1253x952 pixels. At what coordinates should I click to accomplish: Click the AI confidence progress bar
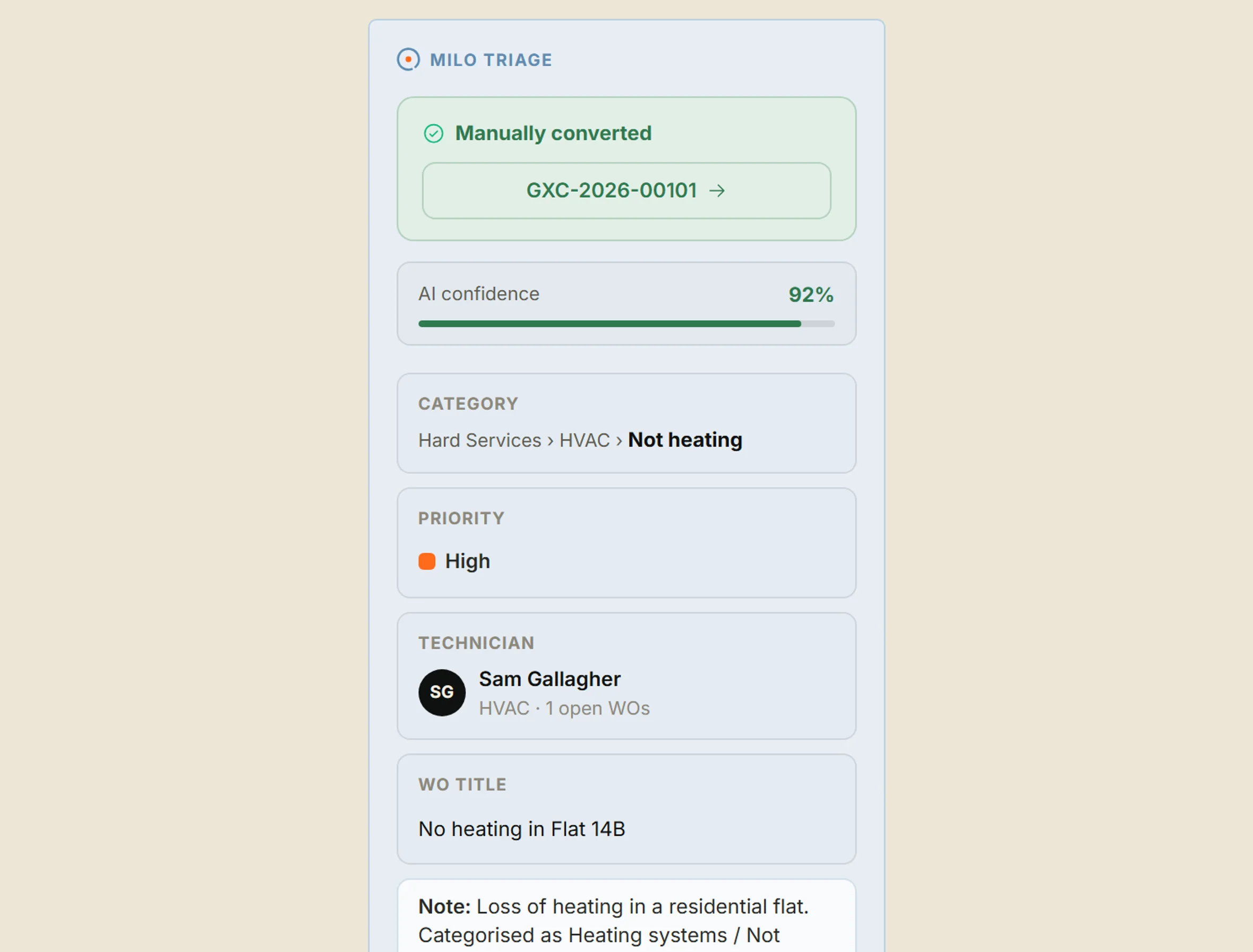[x=626, y=324]
